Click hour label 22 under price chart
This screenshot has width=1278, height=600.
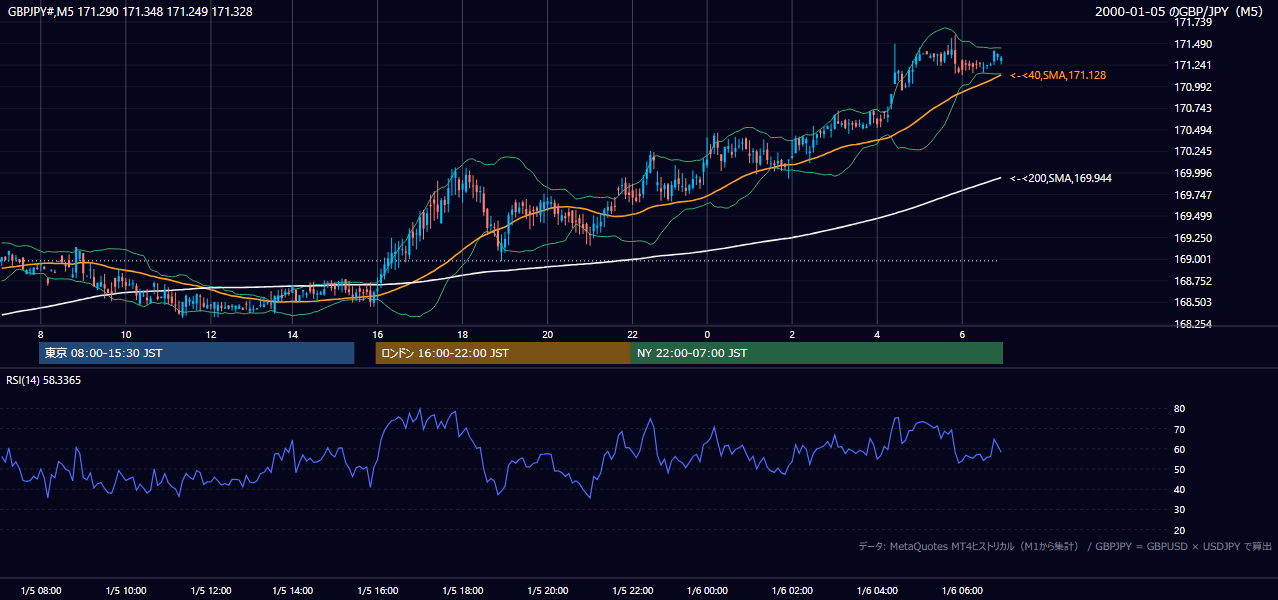point(632,334)
